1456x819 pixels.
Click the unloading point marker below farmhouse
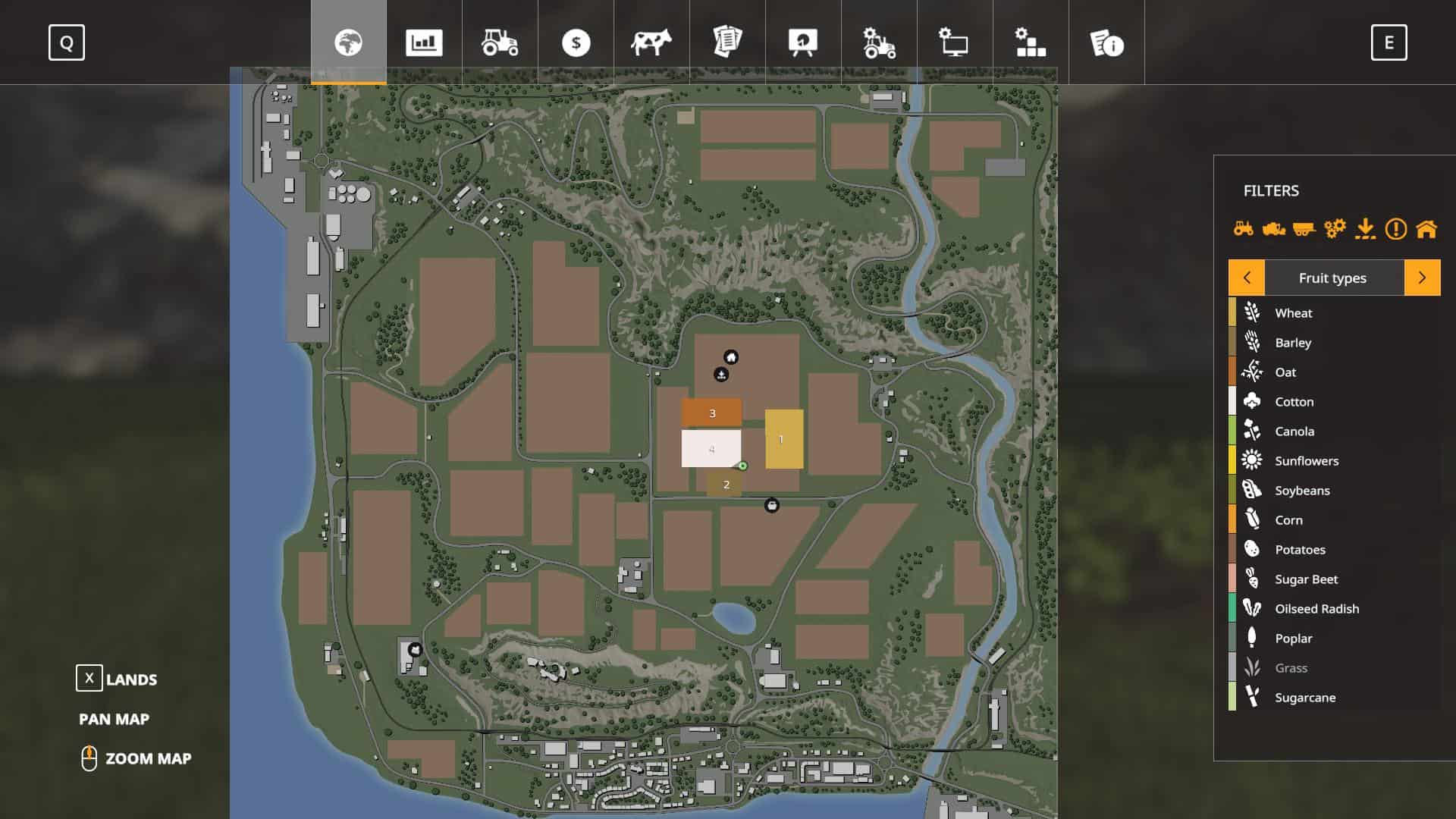click(x=721, y=375)
